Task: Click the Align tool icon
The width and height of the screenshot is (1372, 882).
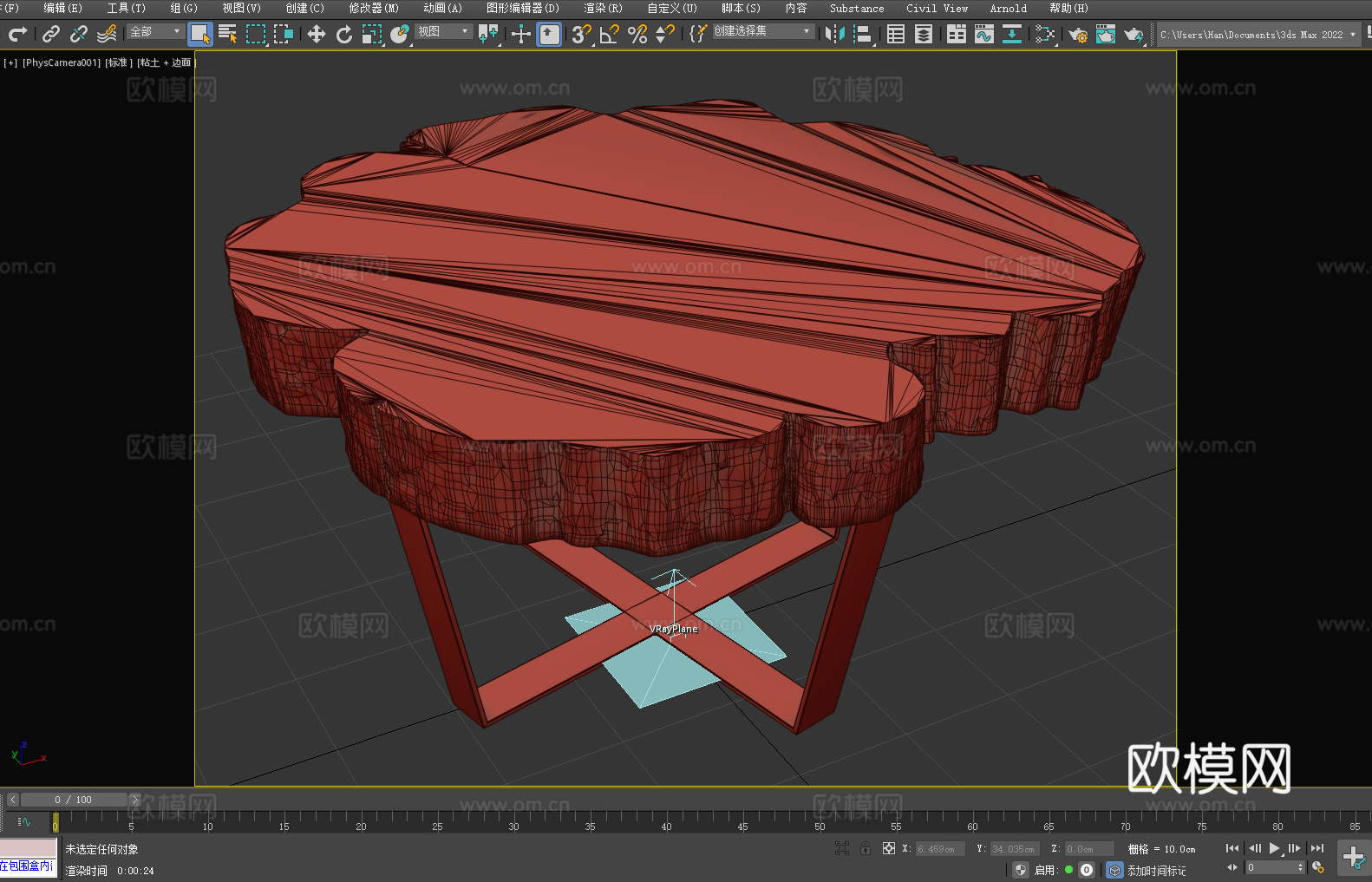Action: click(x=863, y=34)
